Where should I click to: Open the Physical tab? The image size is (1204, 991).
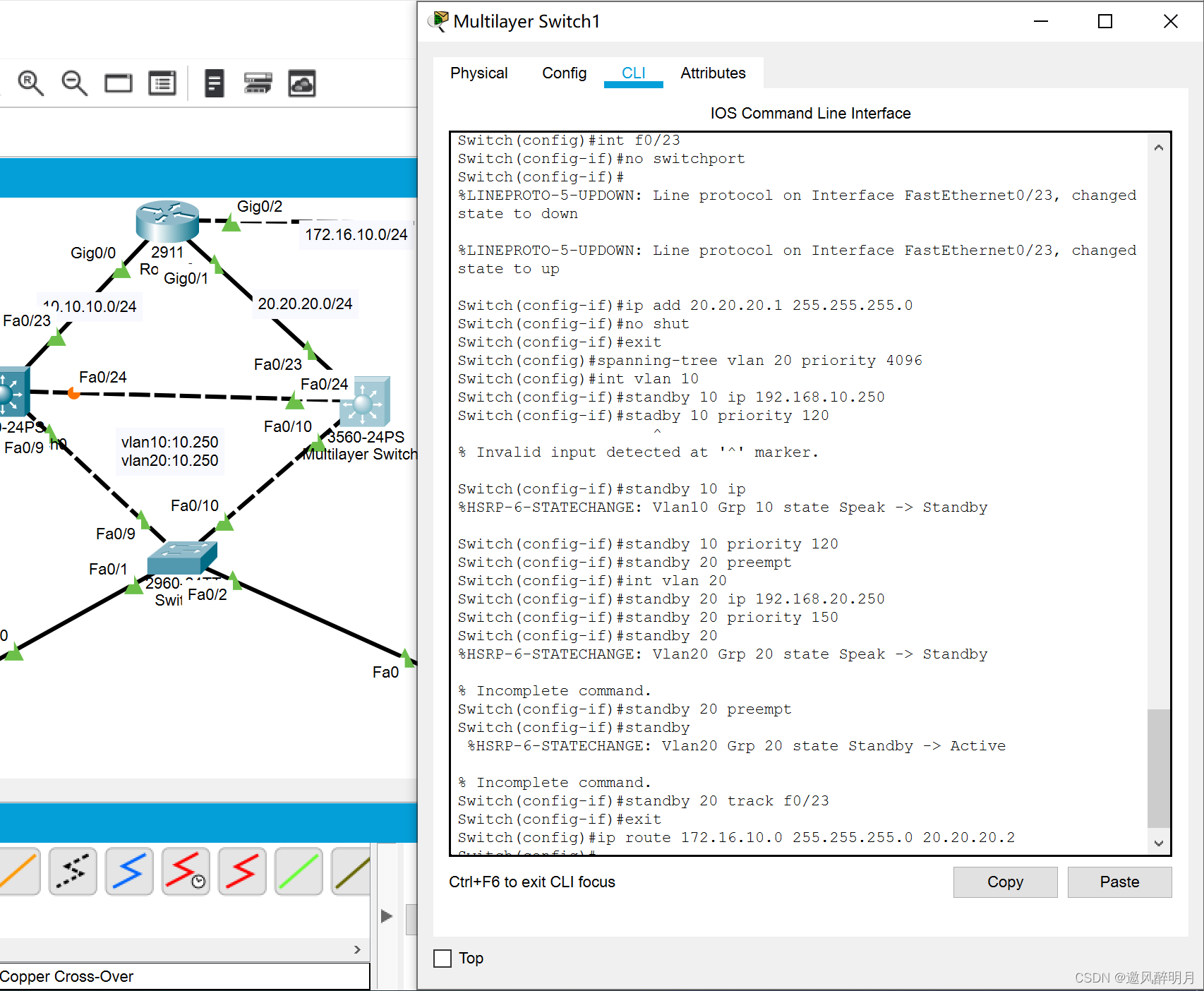point(478,73)
